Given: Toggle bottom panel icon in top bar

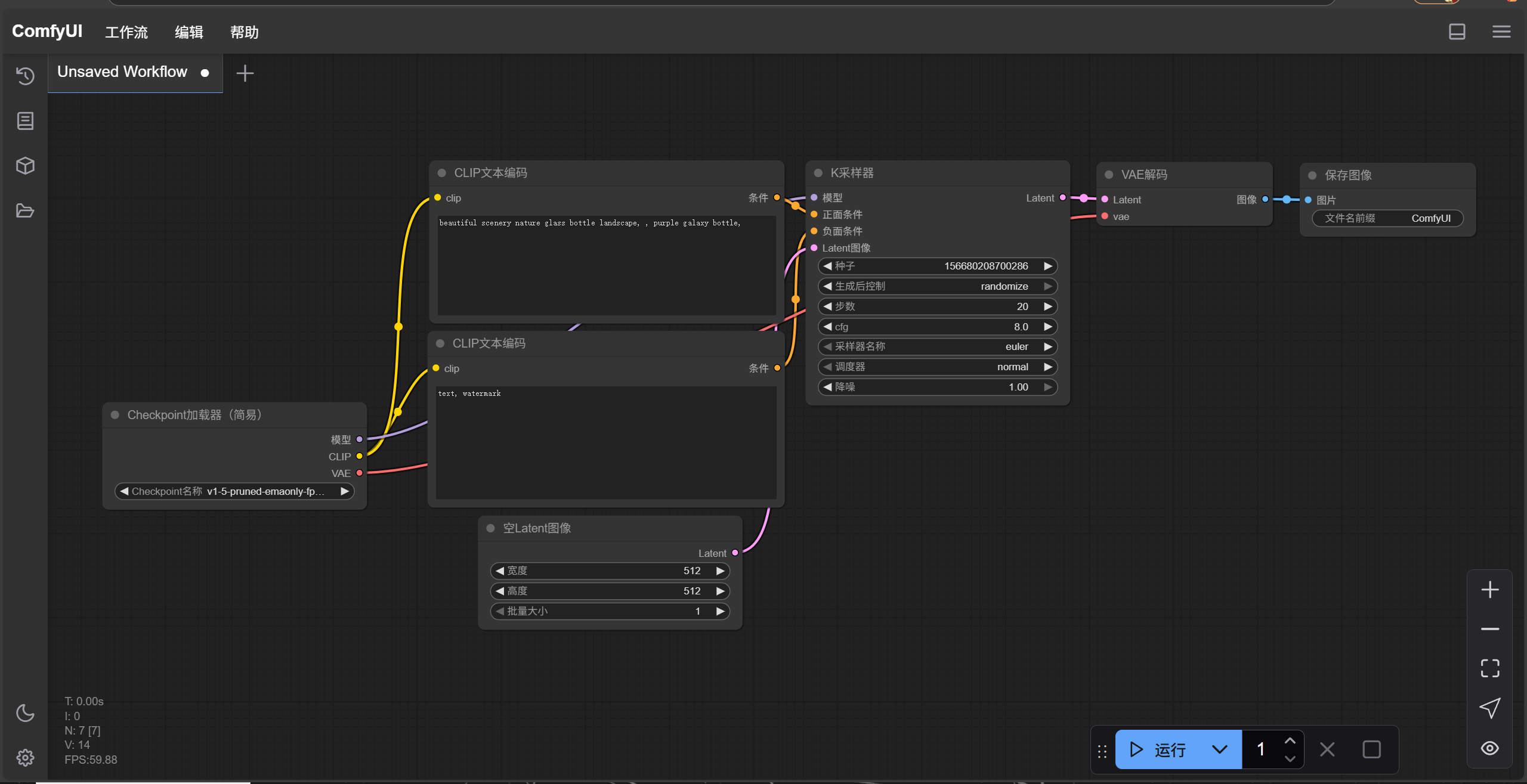Looking at the screenshot, I should [1457, 32].
